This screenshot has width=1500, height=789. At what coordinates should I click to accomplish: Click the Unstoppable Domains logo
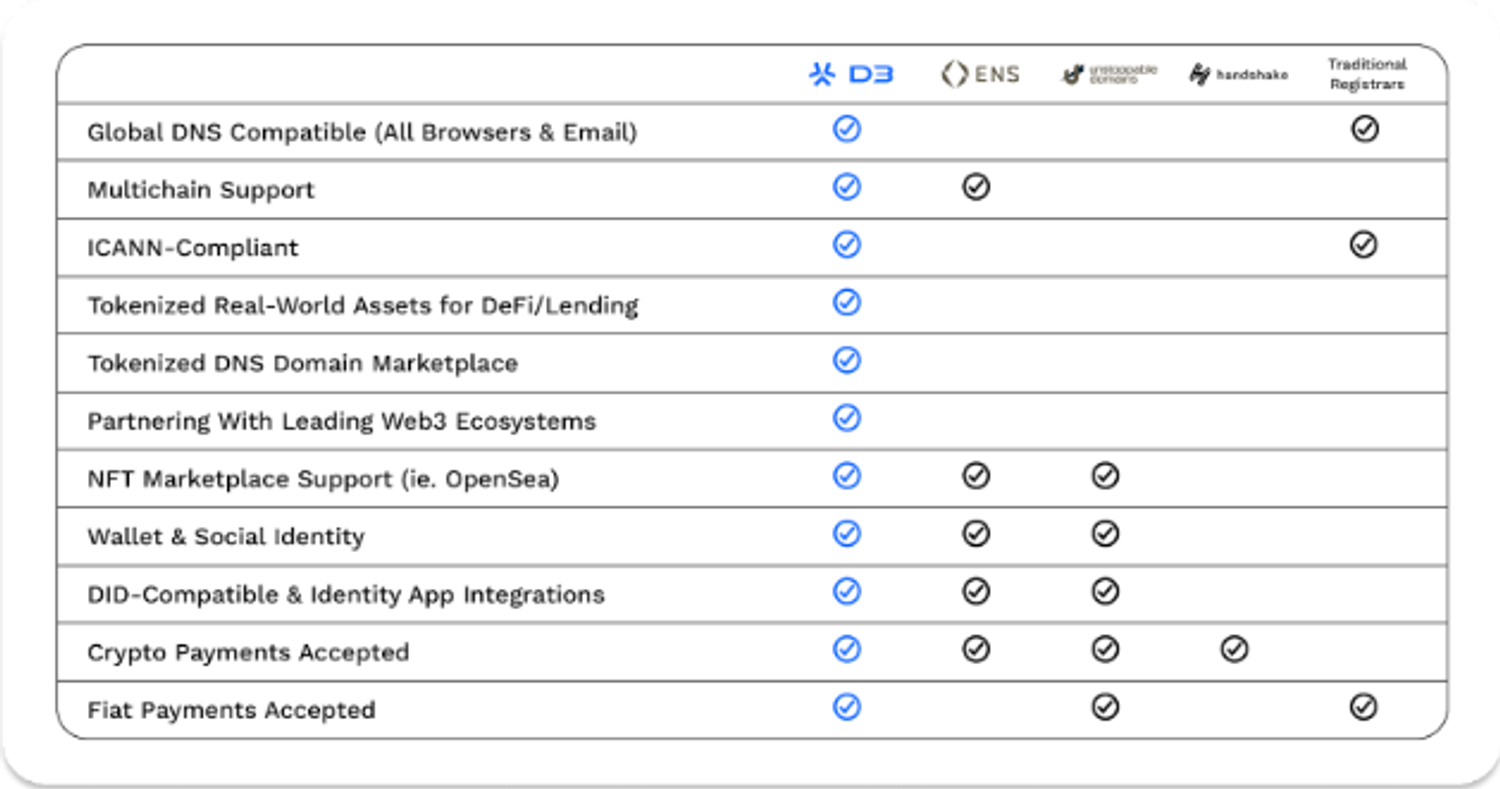pos(1108,75)
